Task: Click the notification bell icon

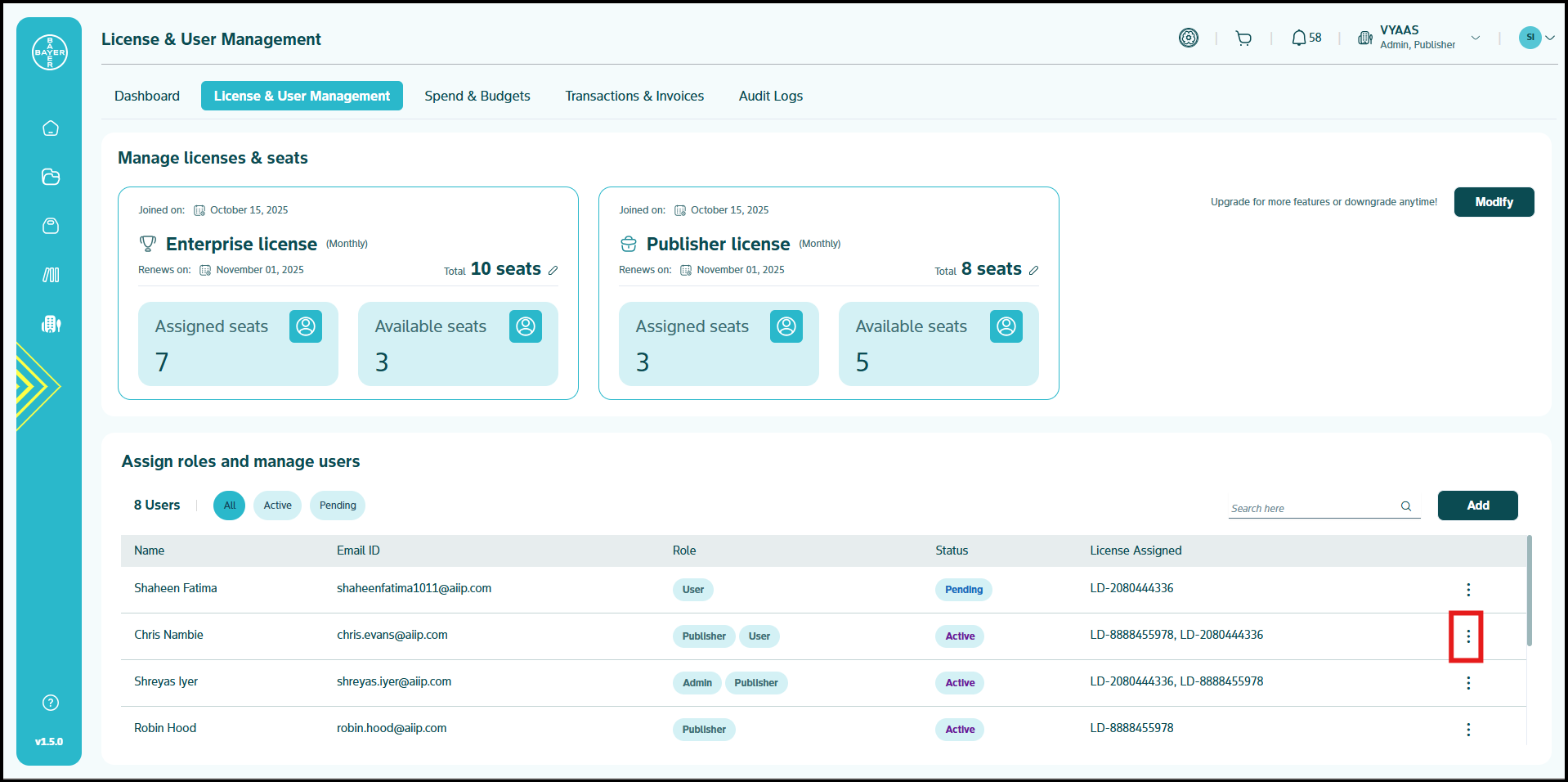Action: pos(1298,38)
